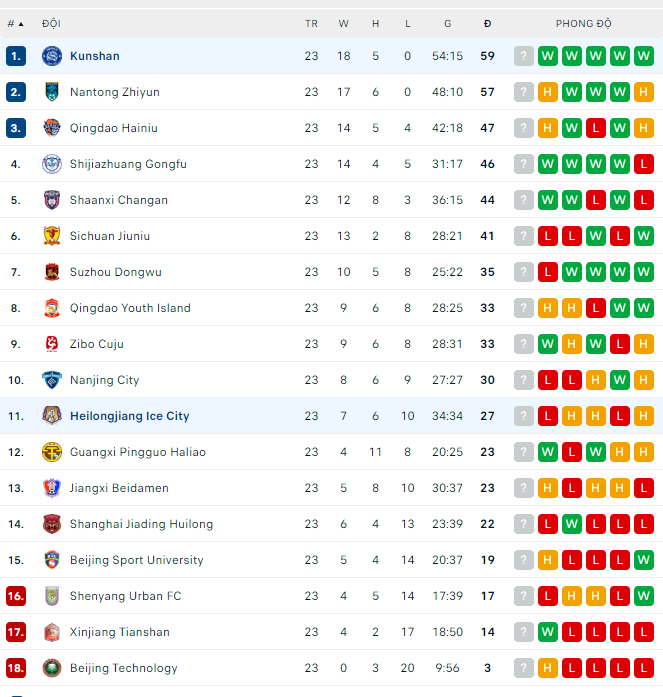
Task: Click Kunshan's gray upcoming match badge
Action: coord(523,56)
